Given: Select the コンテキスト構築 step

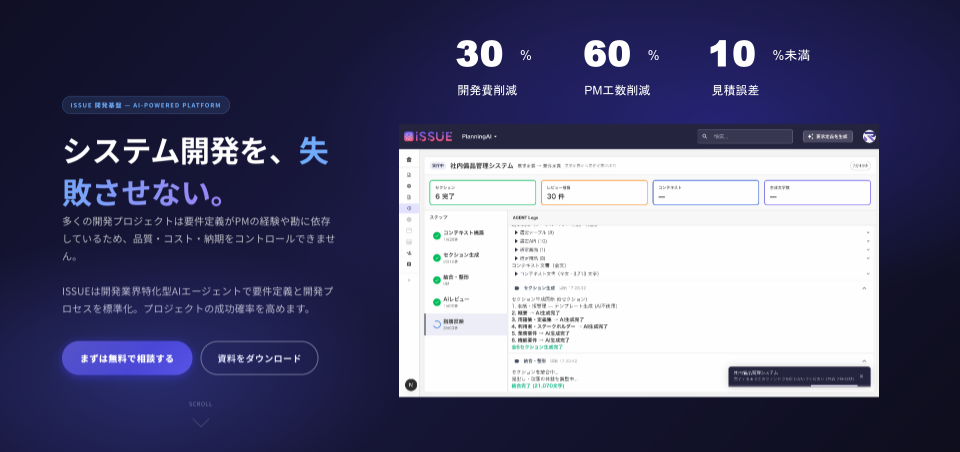Looking at the screenshot, I should [466, 235].
